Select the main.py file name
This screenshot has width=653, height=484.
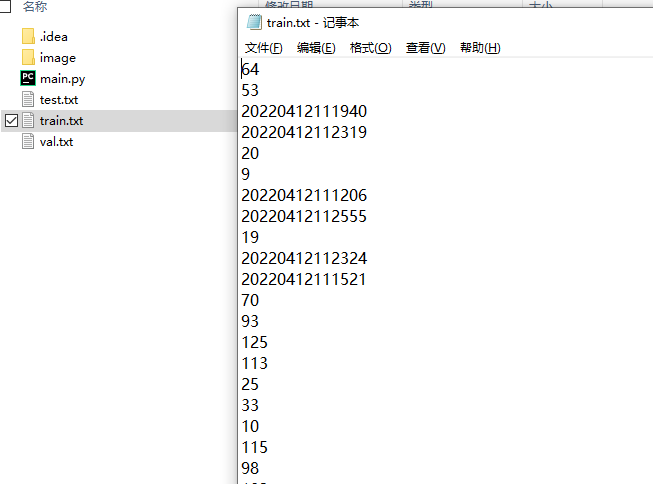pyautogui.click(x=62, y=79)
